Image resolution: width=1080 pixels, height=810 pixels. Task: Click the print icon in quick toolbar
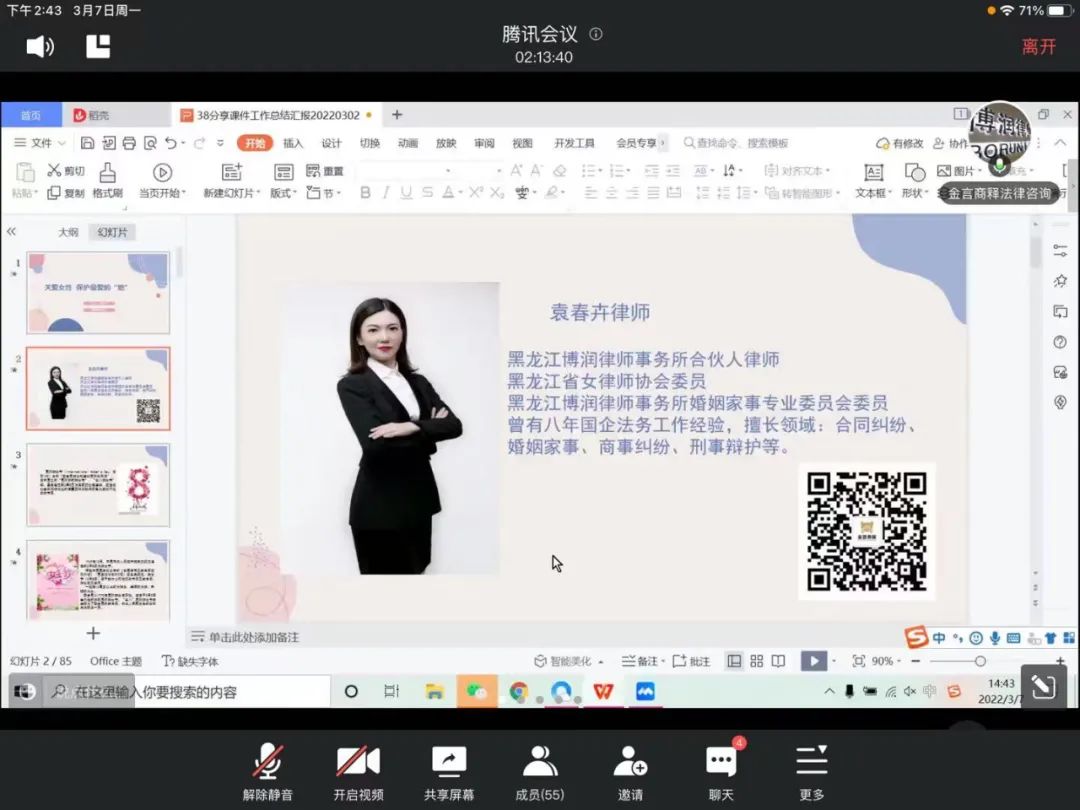(129, 143)
